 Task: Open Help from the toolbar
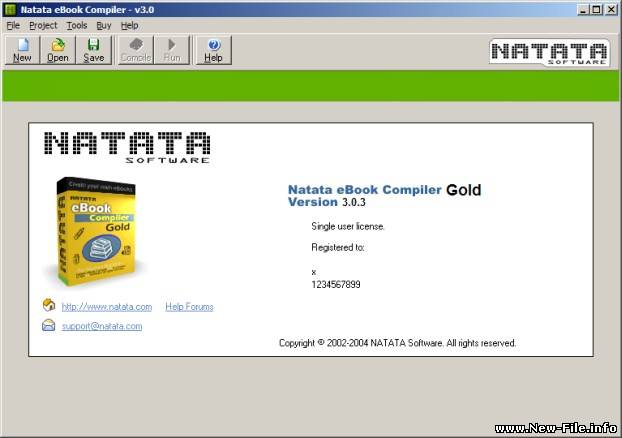pyautogui.click(x=213, y=50)
